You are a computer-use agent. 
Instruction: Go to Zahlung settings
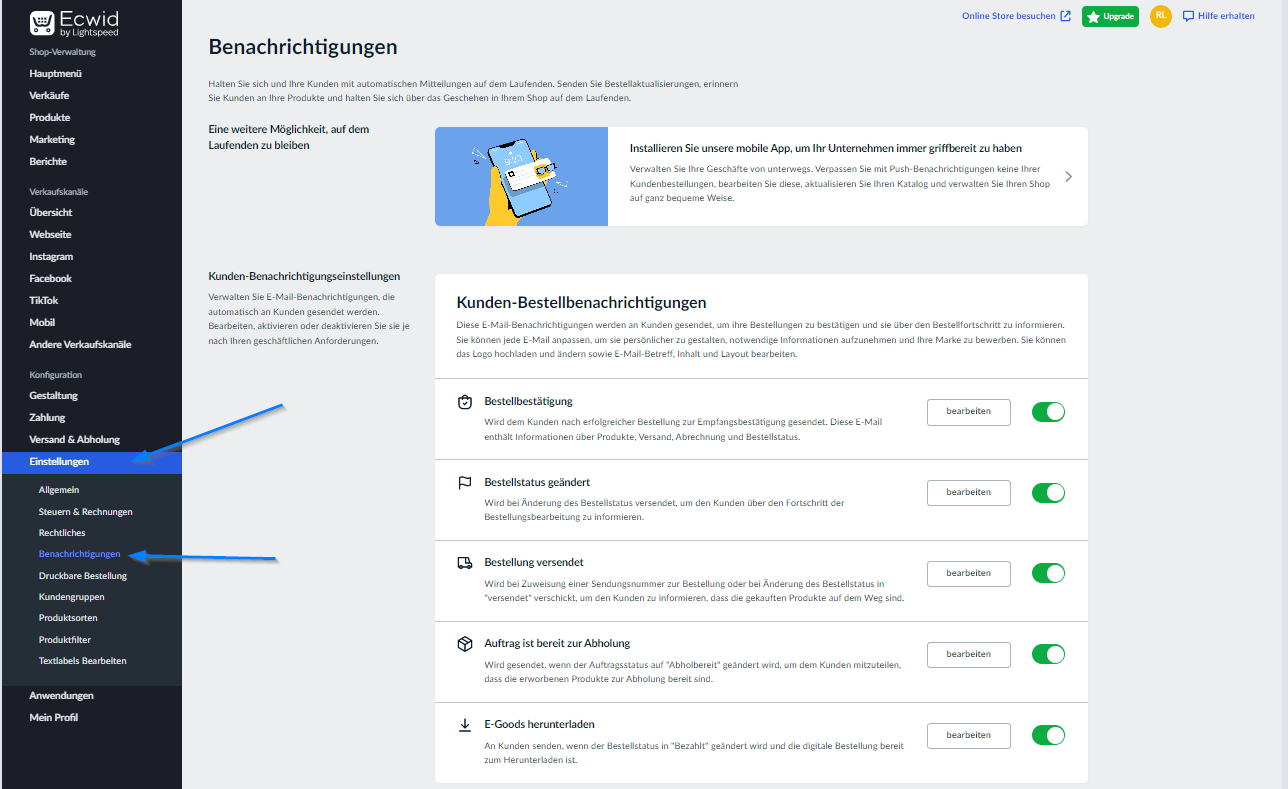pyautogui.click(x=47, y=418)
